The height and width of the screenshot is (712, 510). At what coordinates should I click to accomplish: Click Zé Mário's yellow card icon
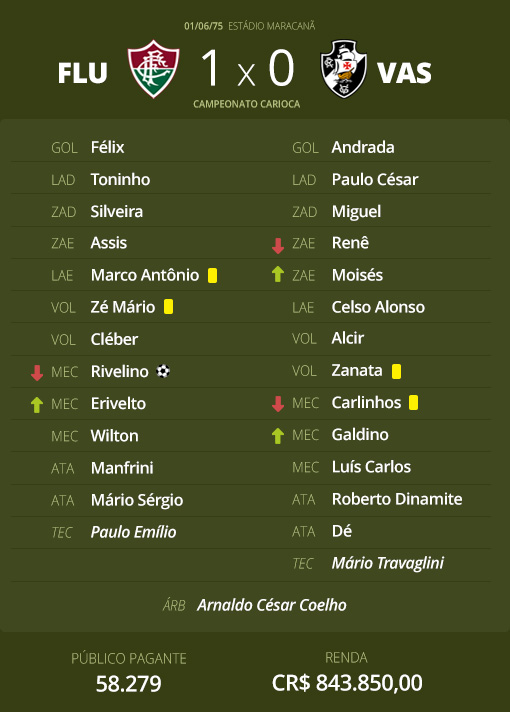click(x=168, y=307)
